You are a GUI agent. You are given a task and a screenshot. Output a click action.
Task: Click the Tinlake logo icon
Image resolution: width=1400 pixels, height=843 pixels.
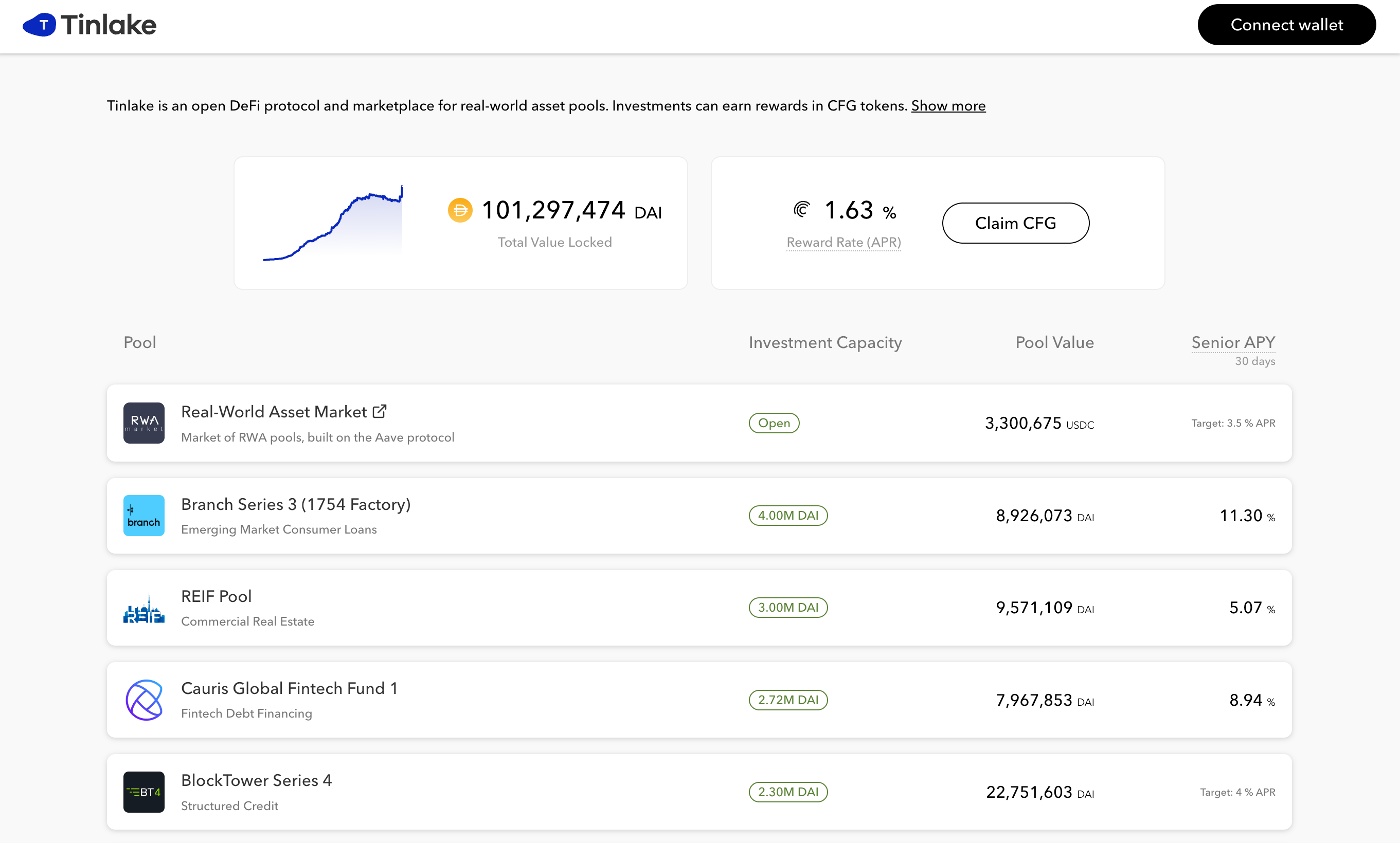39,25
